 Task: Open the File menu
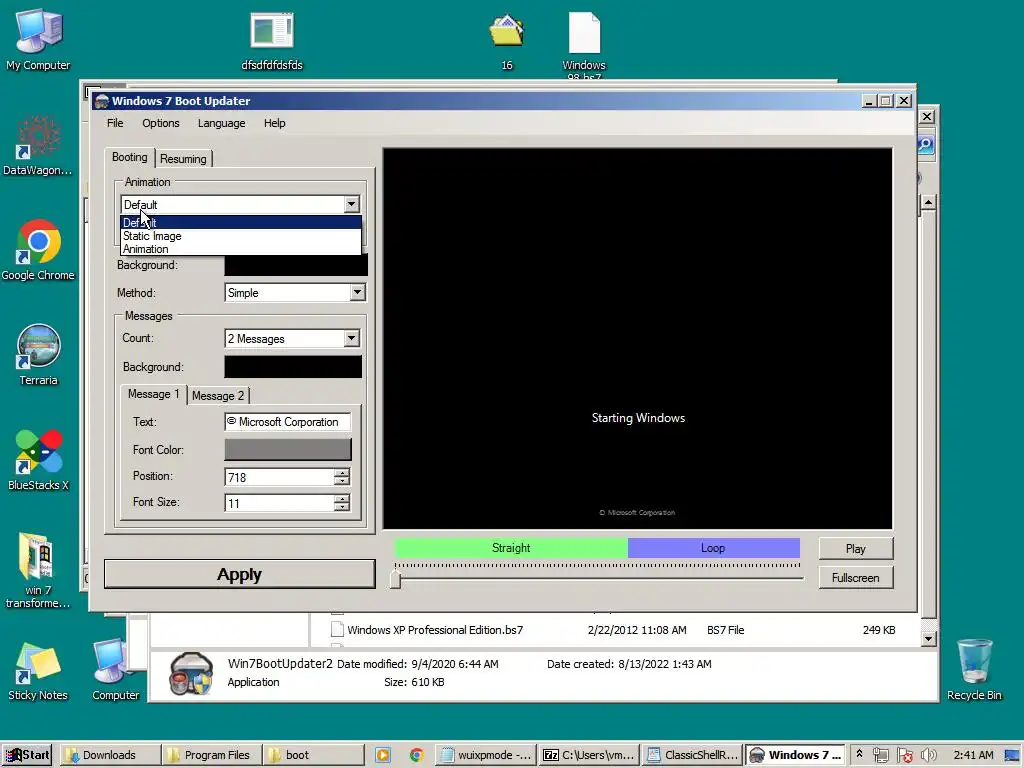click(115, 123)
